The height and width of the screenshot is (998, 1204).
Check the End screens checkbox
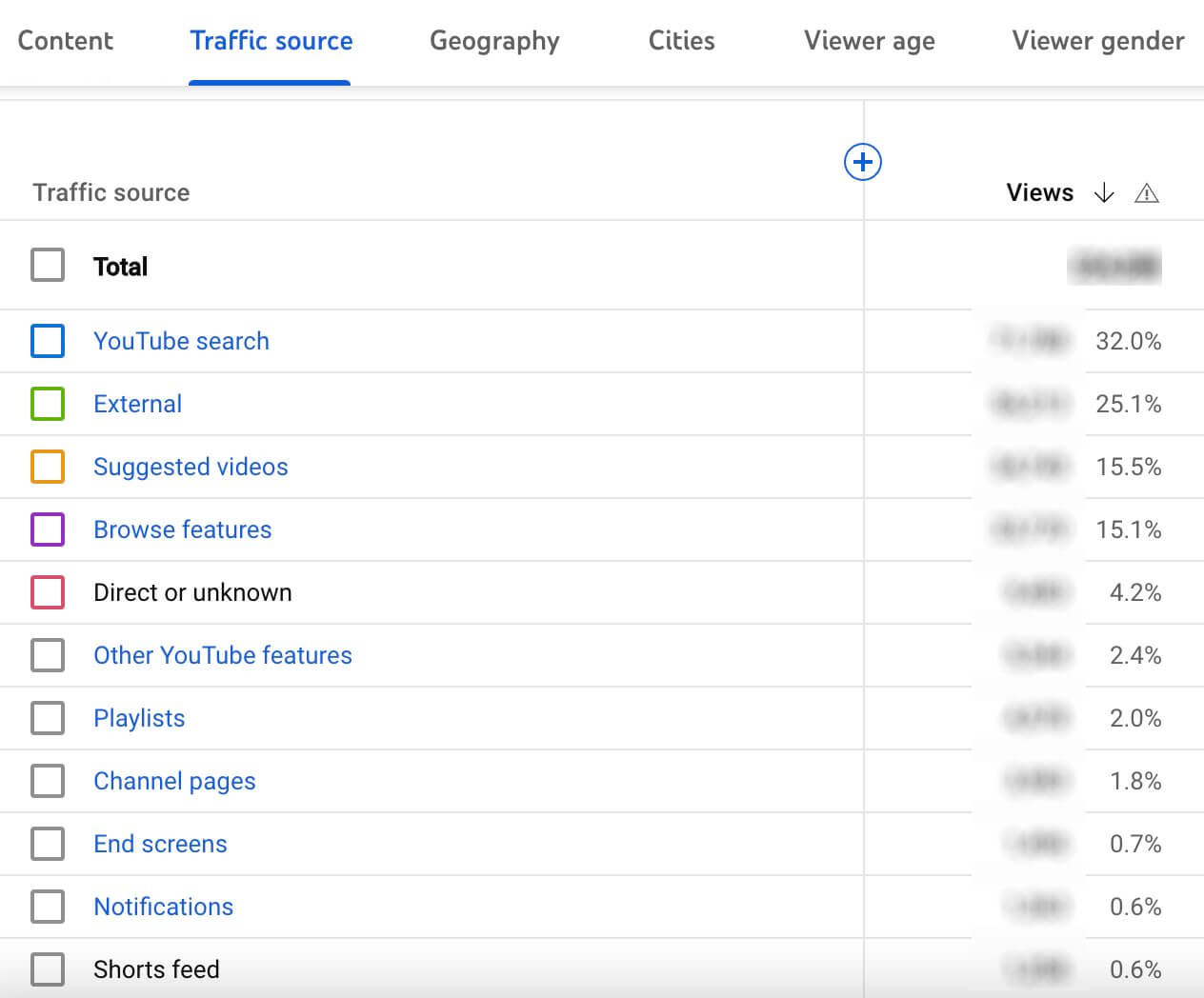click(x=48, y=844)
